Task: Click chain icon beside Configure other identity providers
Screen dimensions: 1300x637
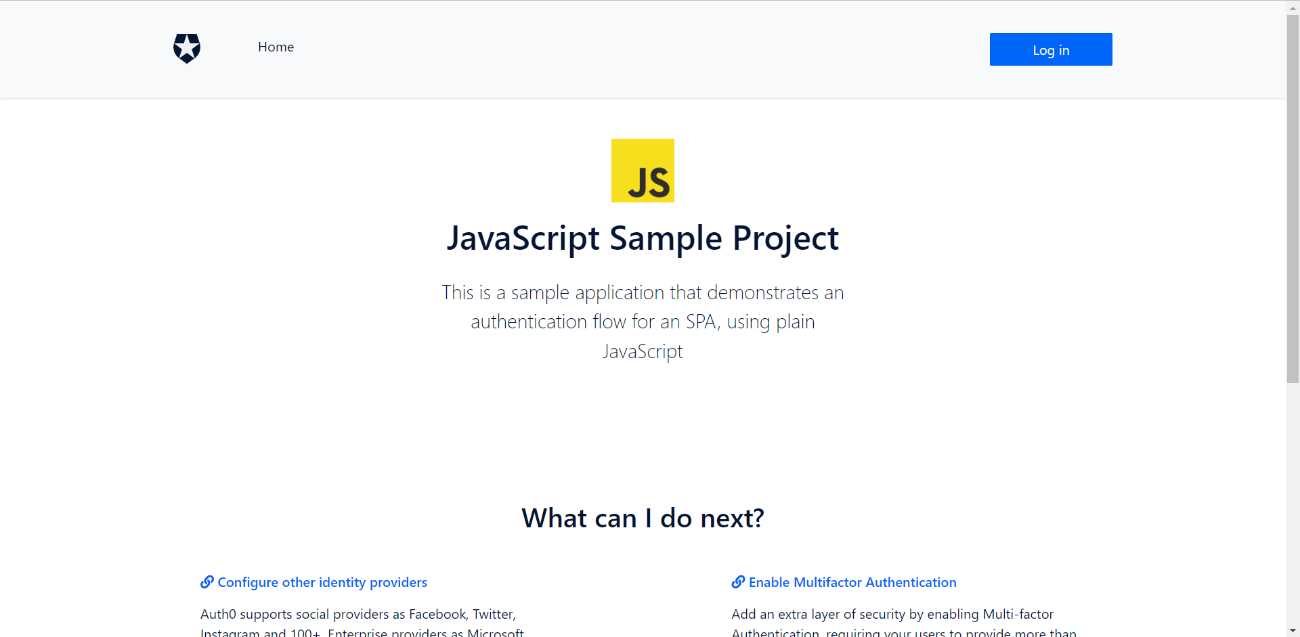Action: pos(207,582)
